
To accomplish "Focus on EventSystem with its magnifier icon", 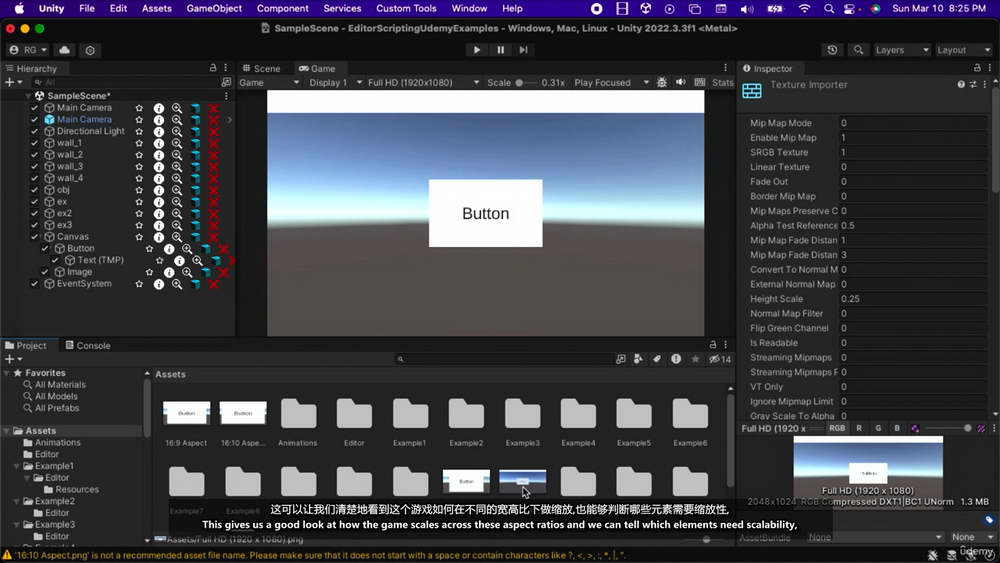I will coord(177,284).
